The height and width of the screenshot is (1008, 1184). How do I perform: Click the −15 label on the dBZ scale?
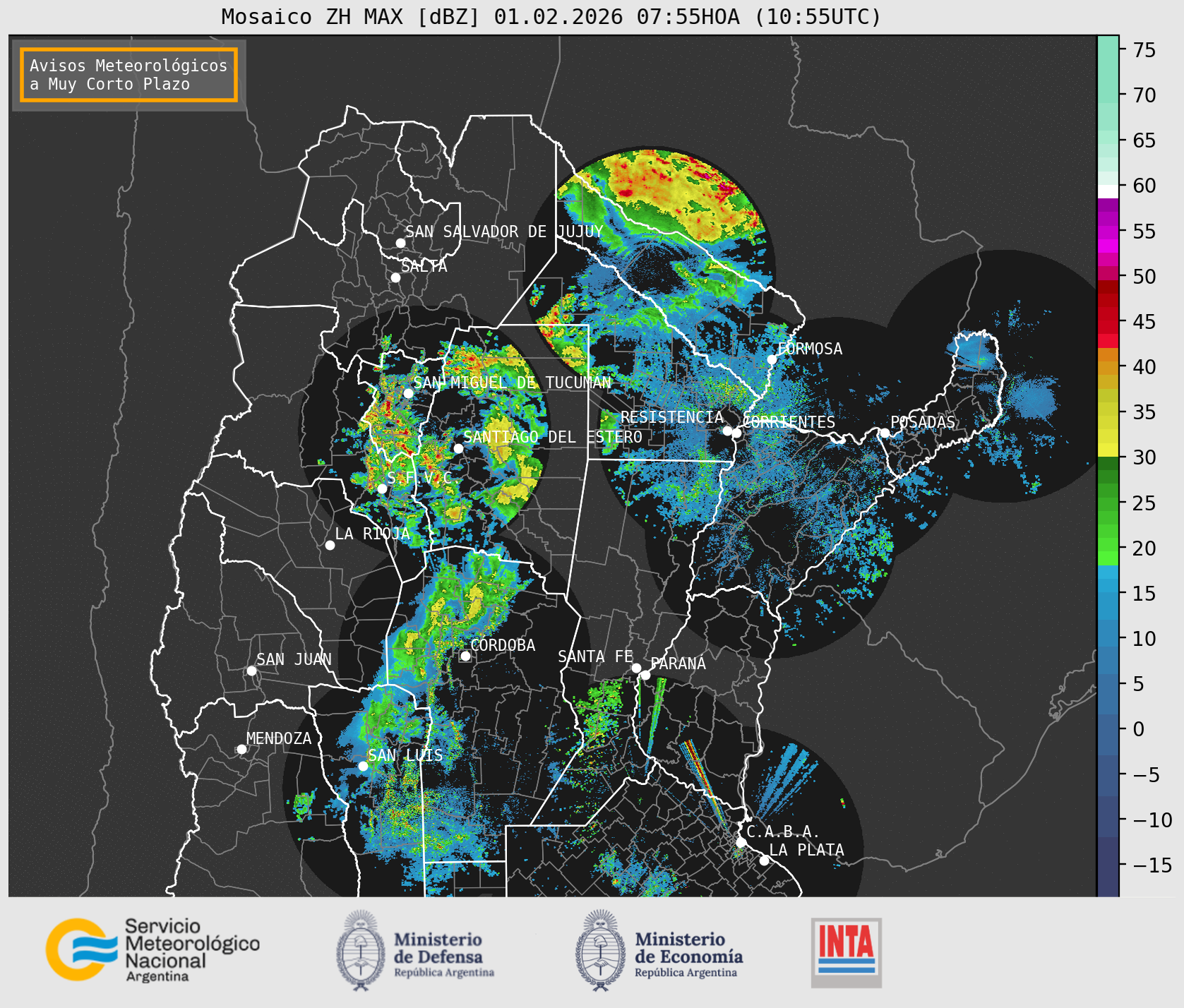tap(1152, 865)
